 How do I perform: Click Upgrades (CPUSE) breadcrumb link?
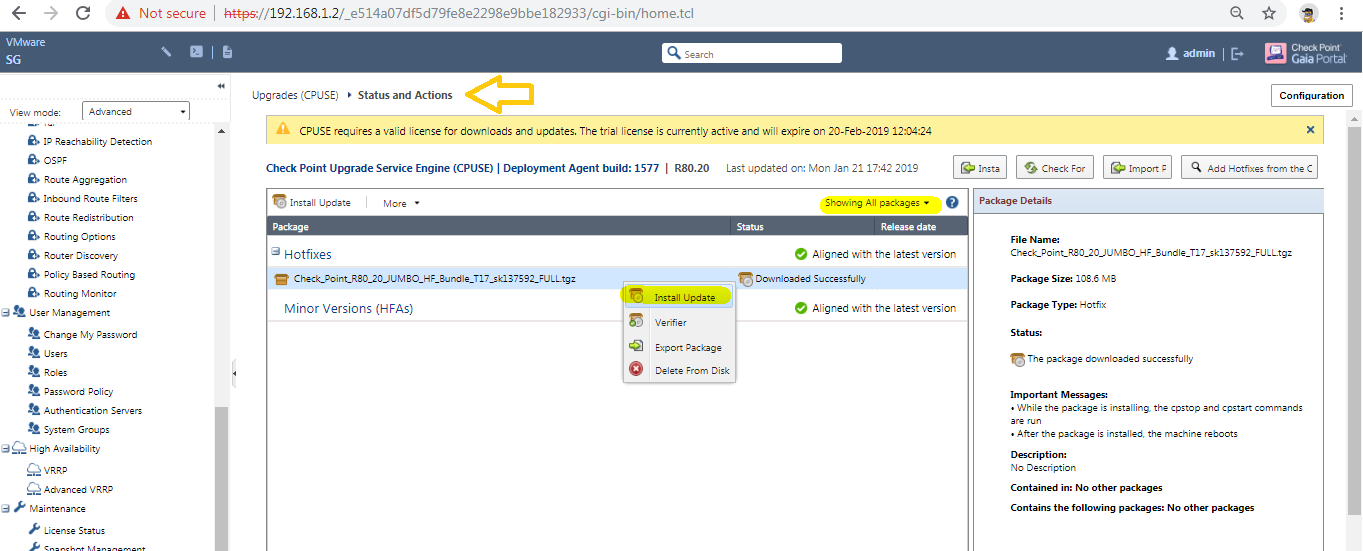click(294, 95)
